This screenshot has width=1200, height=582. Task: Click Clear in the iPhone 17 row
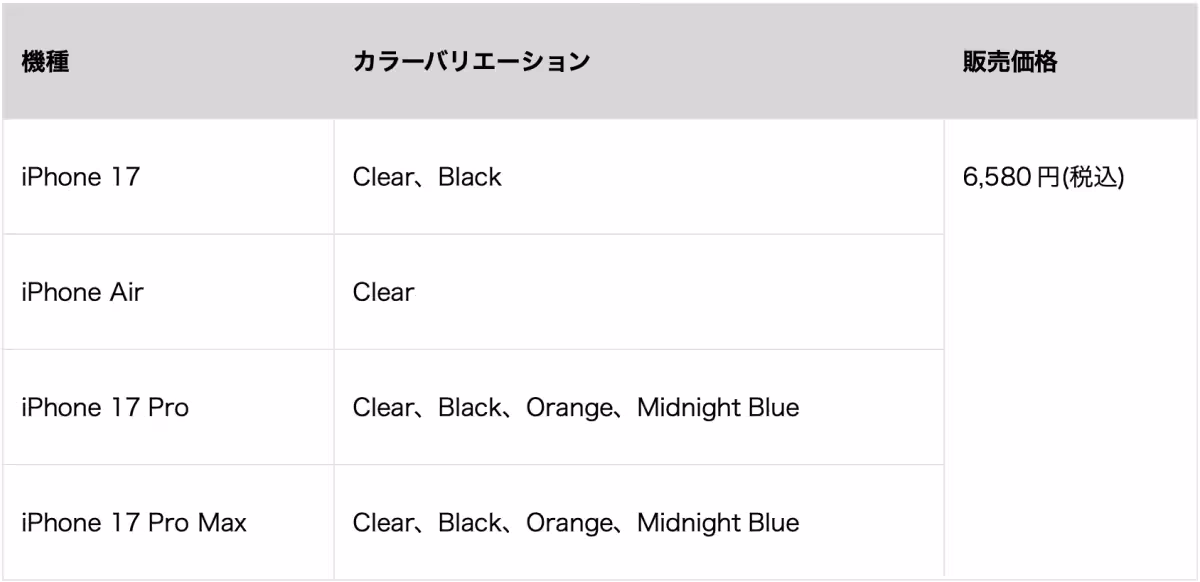(380, 178)
